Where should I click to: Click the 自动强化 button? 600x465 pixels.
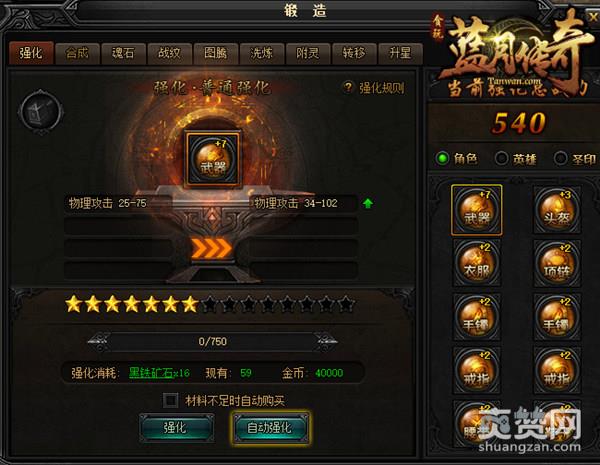point(271,427)
